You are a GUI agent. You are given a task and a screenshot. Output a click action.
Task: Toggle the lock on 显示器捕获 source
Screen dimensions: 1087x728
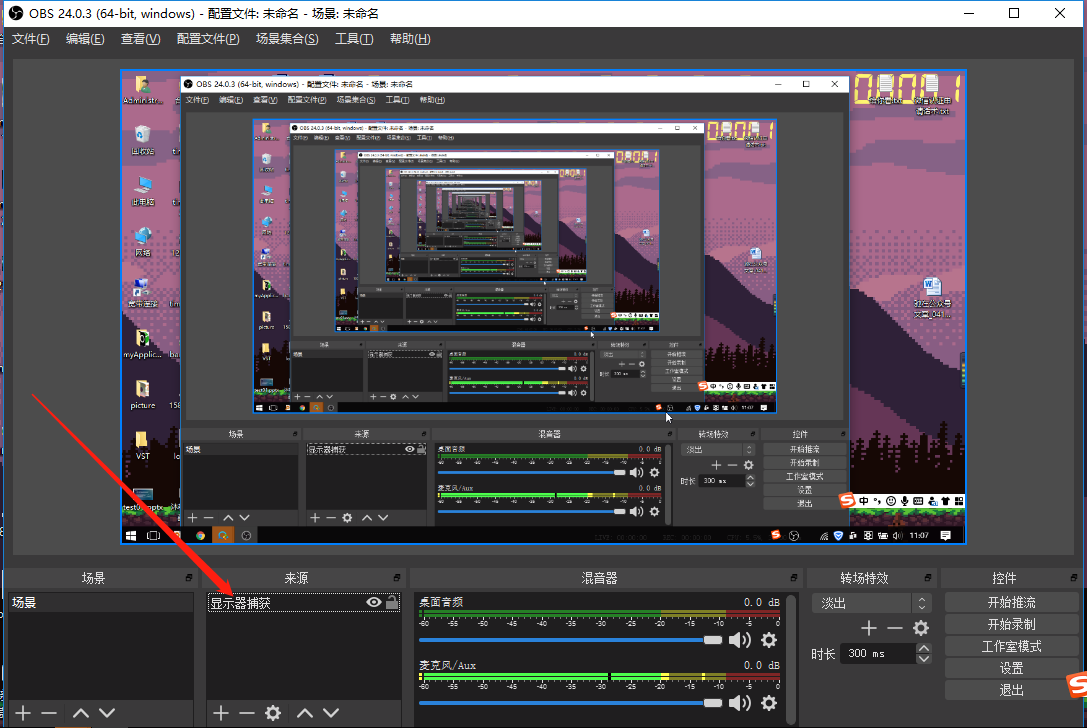point(392,603)
